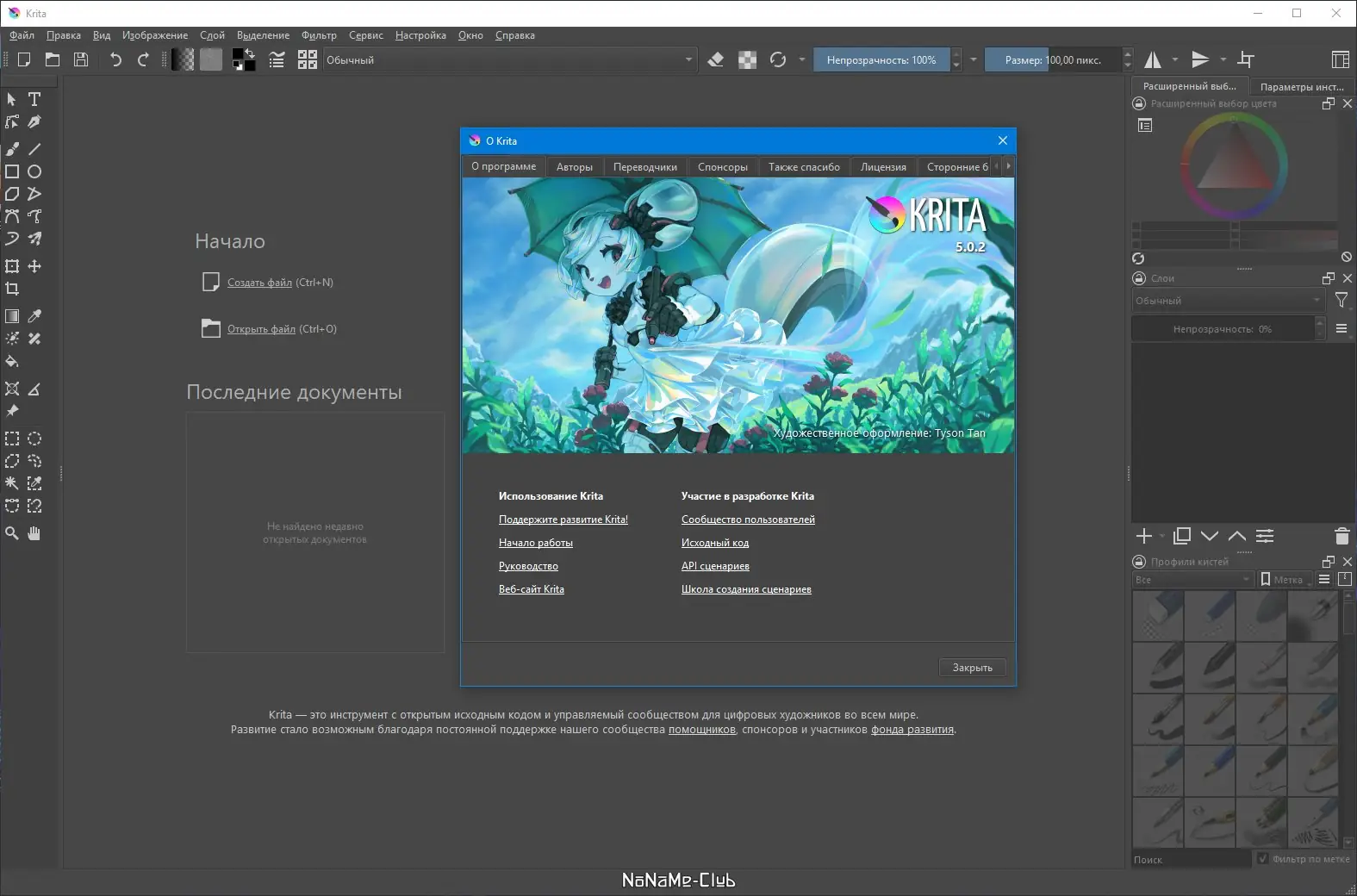The height and width of the screenshot is (896, 1357).
Task: Select the Pan hand tool
Action: pos(34,533)
